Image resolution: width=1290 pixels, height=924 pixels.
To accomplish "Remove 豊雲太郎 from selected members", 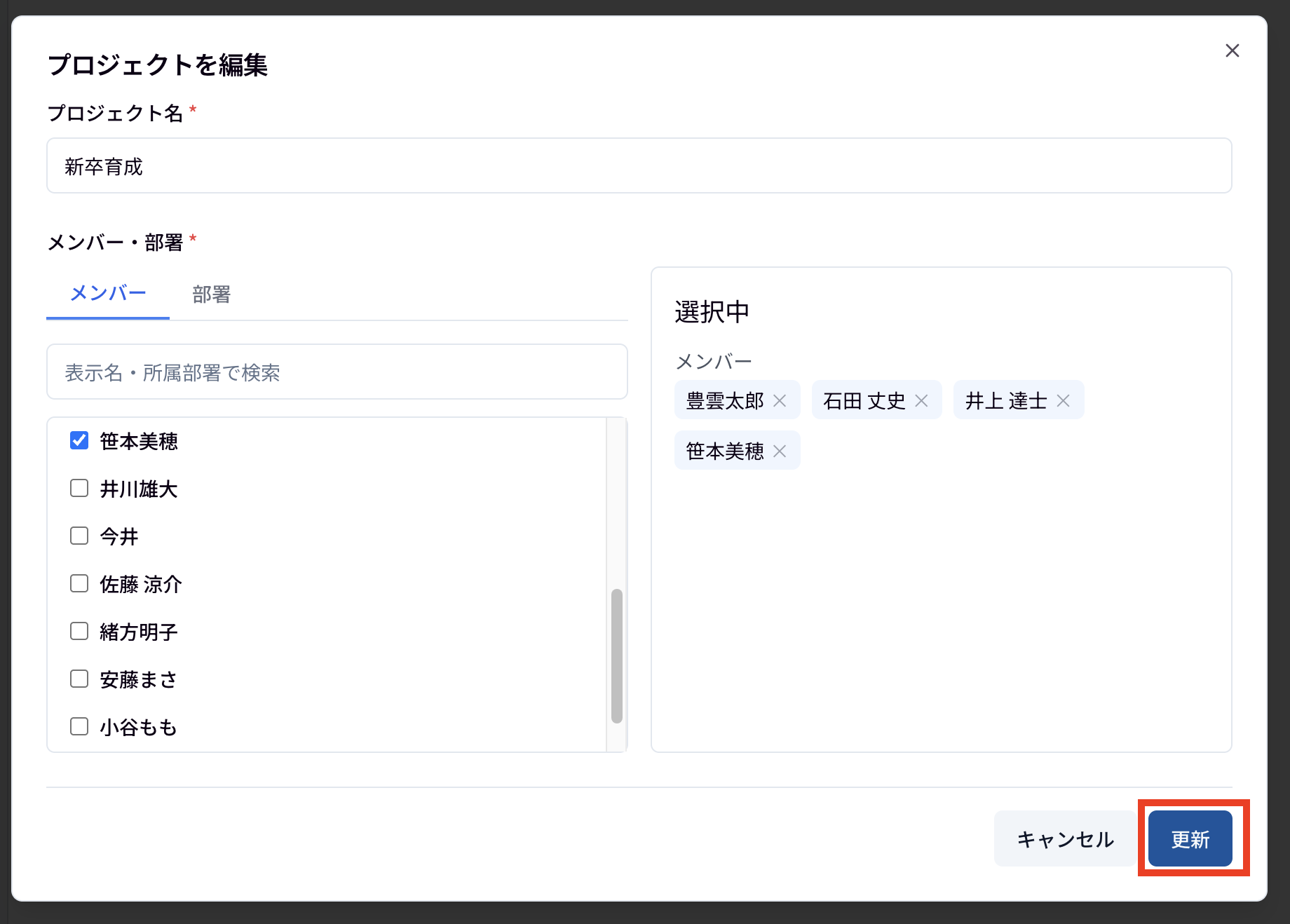I will click(780, 400).
